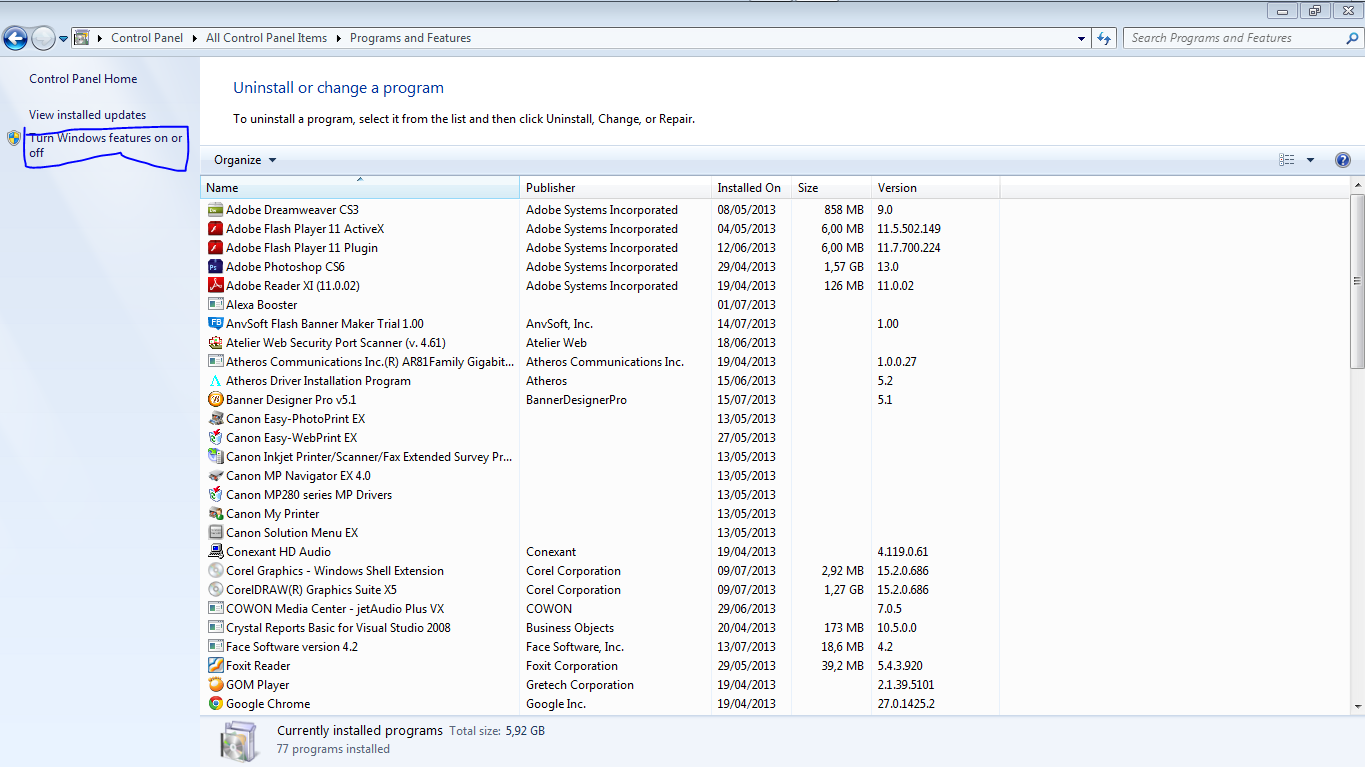Viewport: 1365px width, 767px height.
Task: Select the Foxit Reader icon
Action: 215,666
